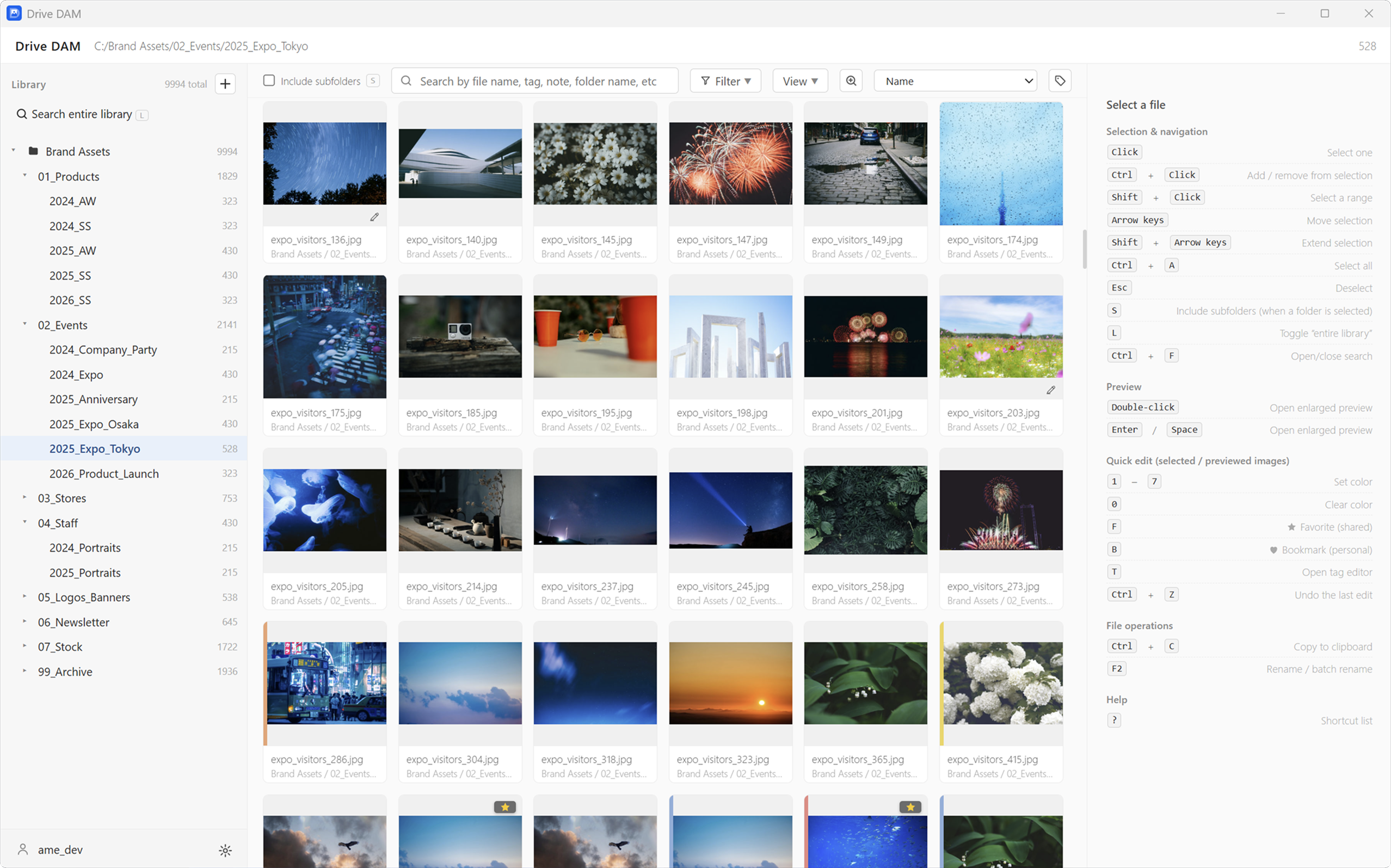1391x868 pixels.
Task: Toggle the theme sun icon
Action: click(225, 850)
